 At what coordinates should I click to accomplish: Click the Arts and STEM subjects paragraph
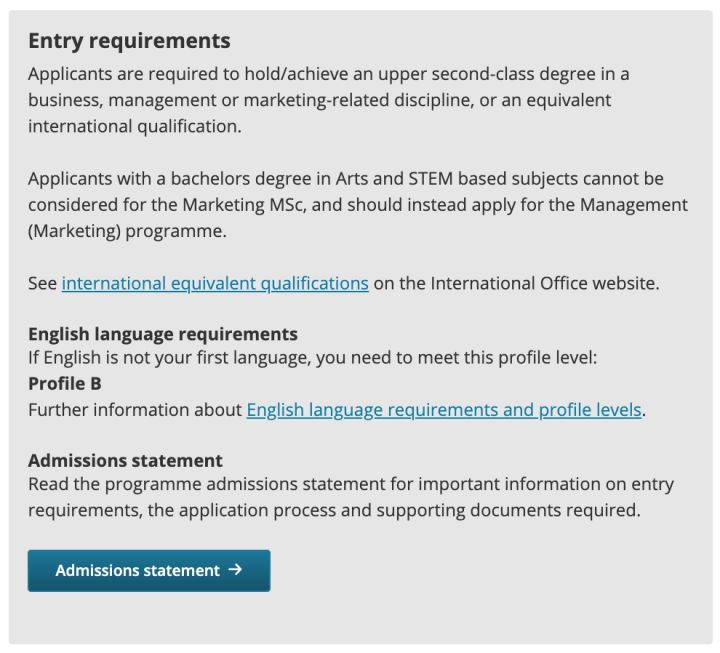pos(358,205)
